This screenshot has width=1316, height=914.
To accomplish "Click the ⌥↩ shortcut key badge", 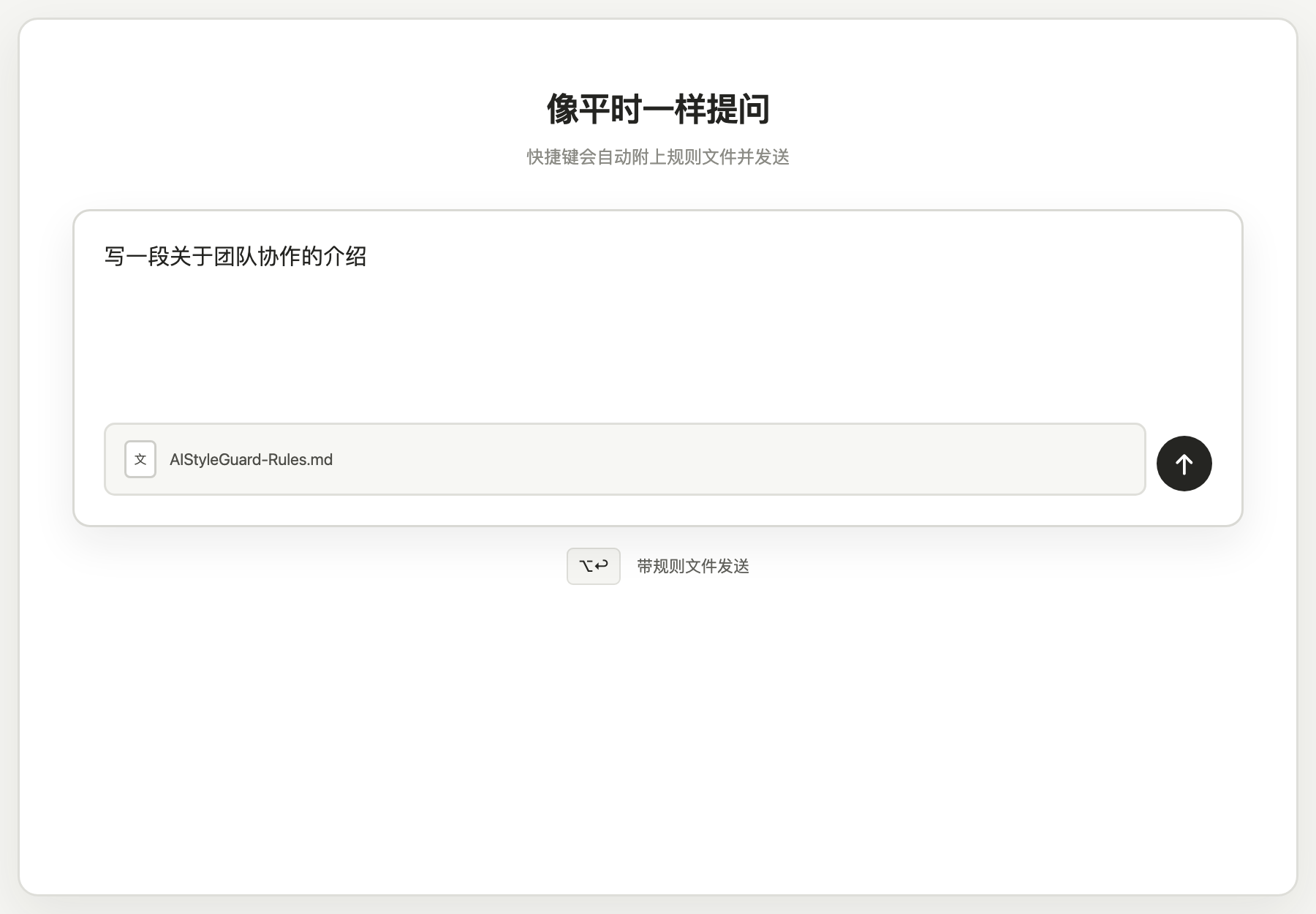I will (x=594, y=566).
